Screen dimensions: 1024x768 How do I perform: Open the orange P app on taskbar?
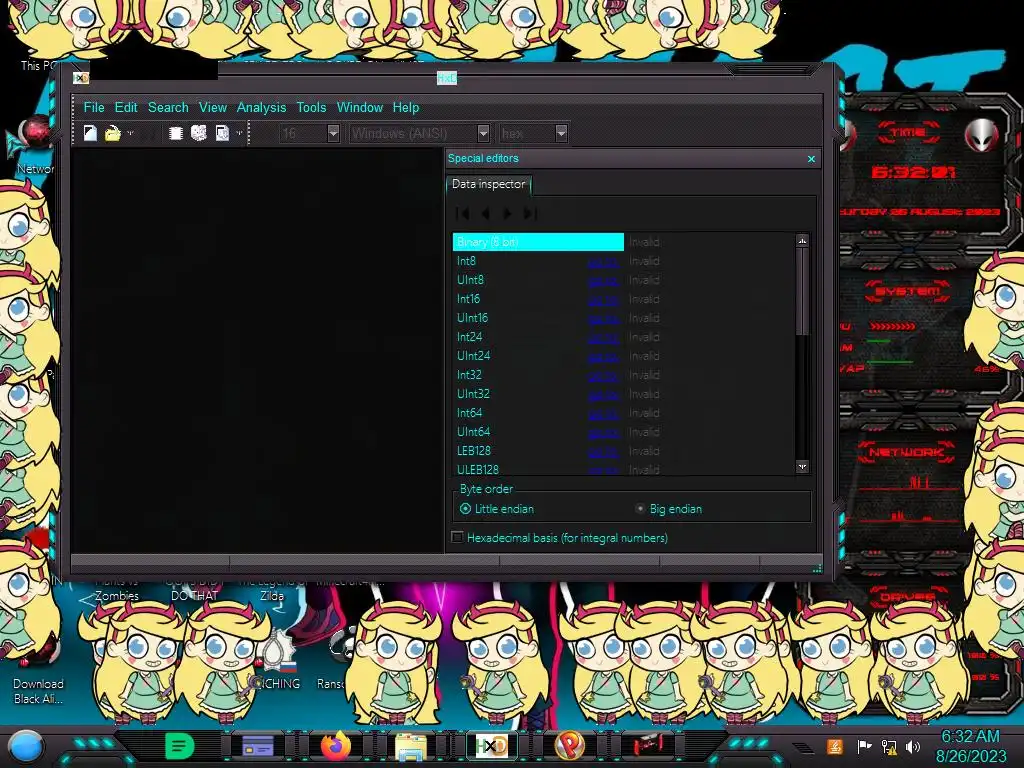point(569,746)
